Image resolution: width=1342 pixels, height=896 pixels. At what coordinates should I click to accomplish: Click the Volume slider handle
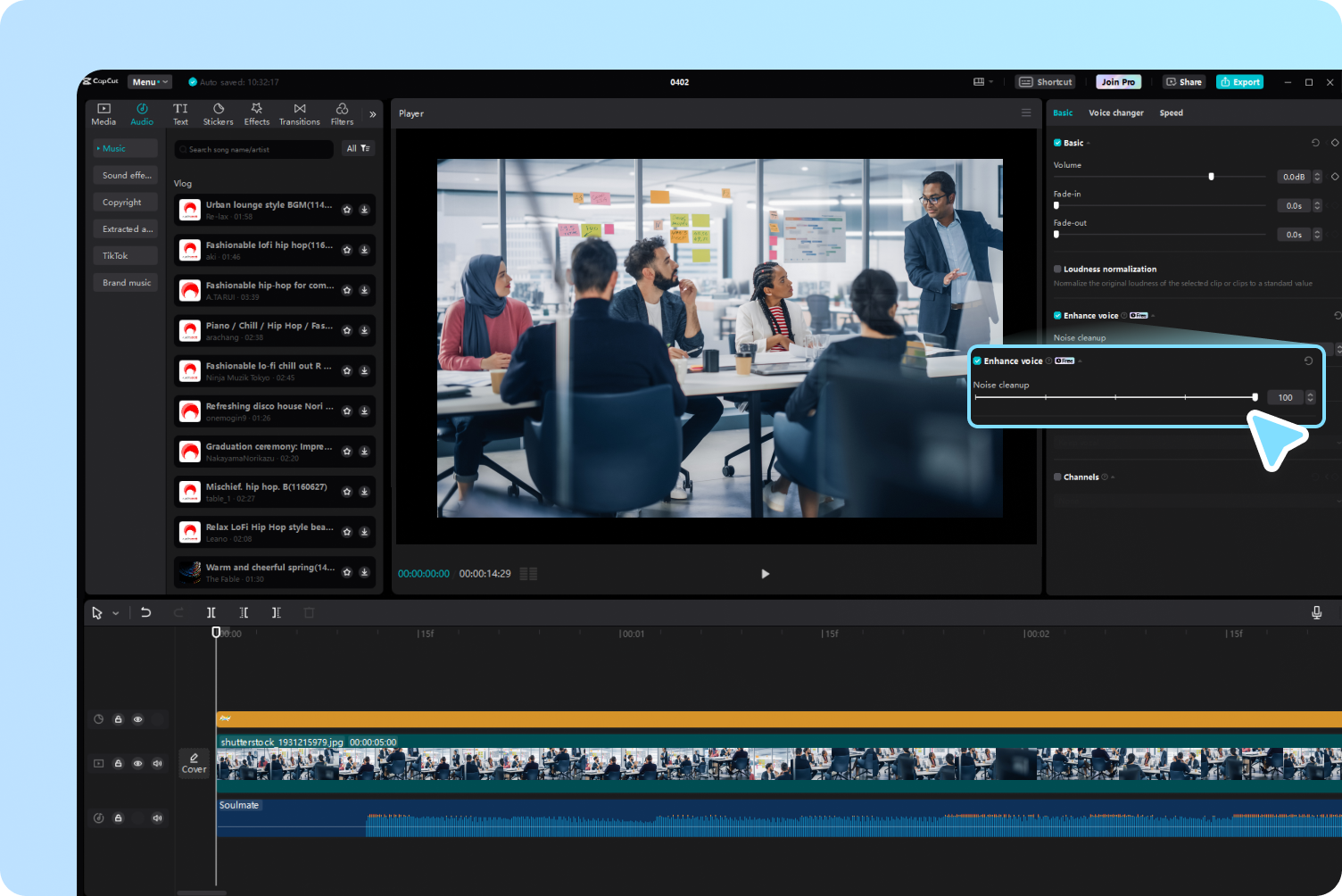1211,177
